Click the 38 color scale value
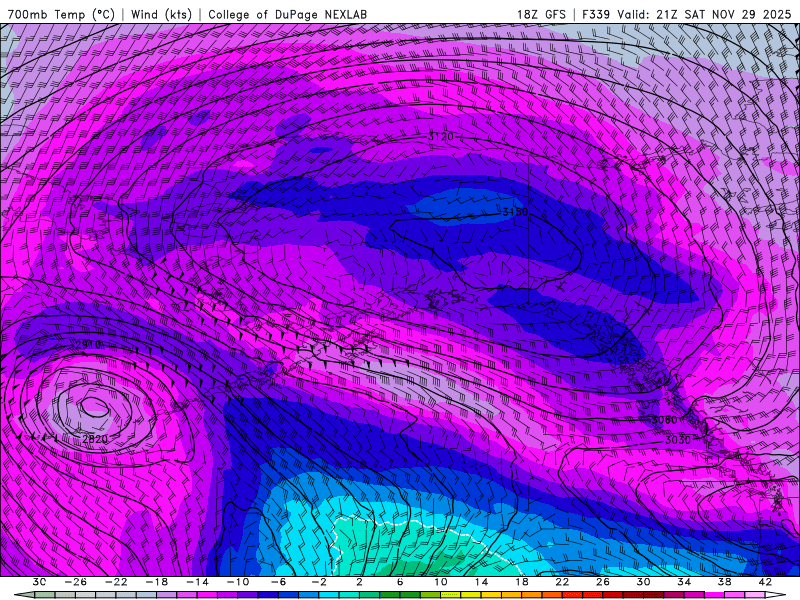The height and width of the screenshot is (600, 800). [x=724, y=582]
